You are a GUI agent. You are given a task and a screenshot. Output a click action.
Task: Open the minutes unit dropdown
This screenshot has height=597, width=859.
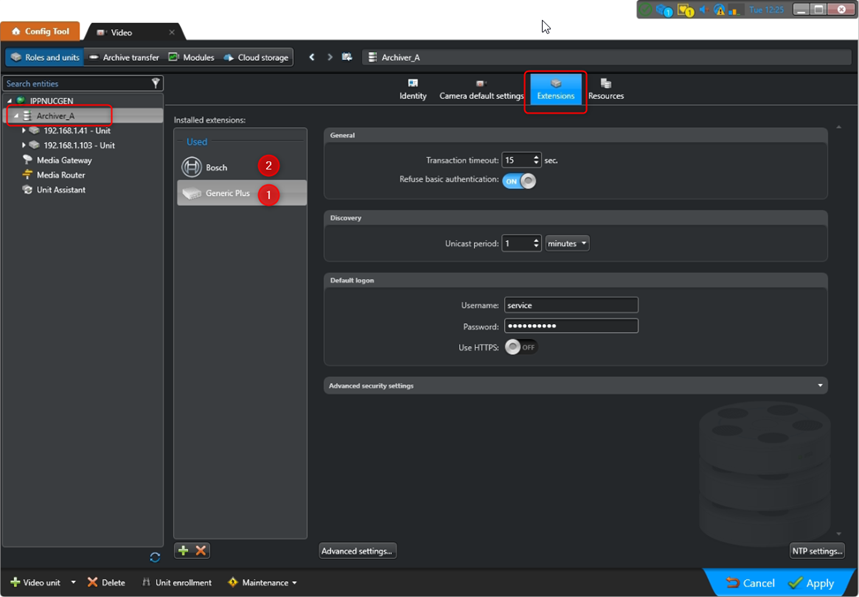[x=567, y=243]
